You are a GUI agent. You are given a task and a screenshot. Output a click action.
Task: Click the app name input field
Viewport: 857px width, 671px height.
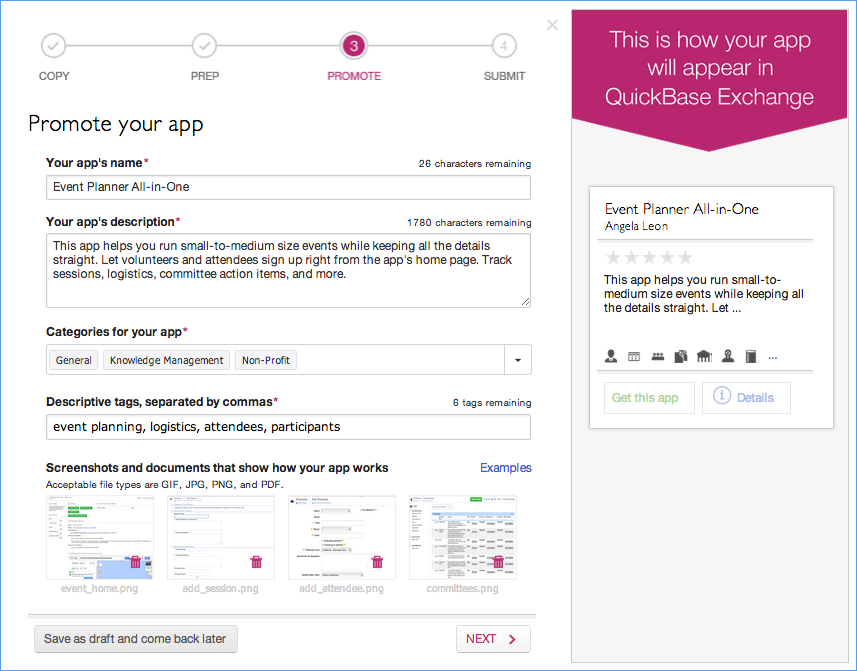coord(289,187)
